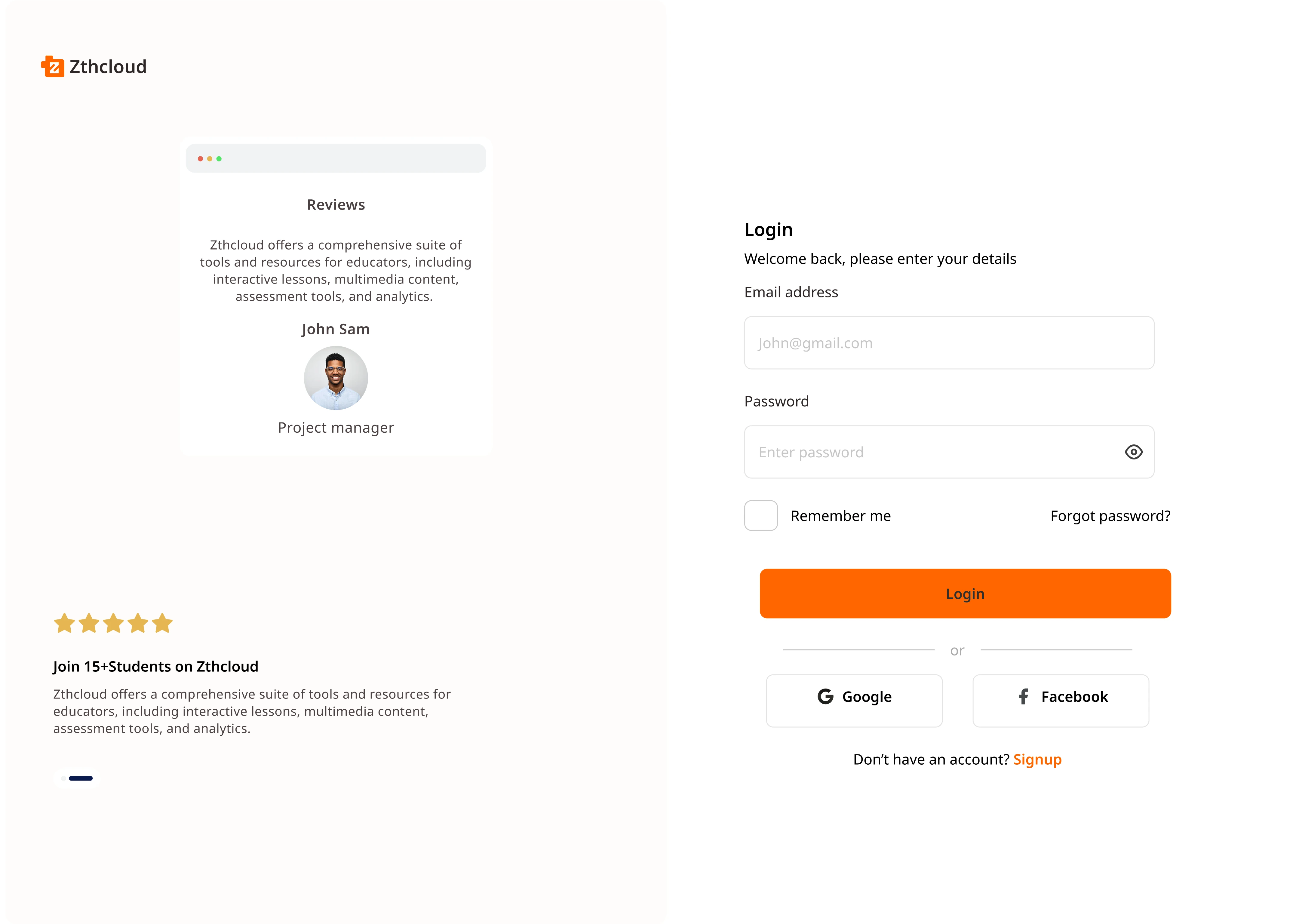Click the Zthcloud brand name text
This screenshot has height=924, width=1299.
pyautogui.click(x=108, y=66)
